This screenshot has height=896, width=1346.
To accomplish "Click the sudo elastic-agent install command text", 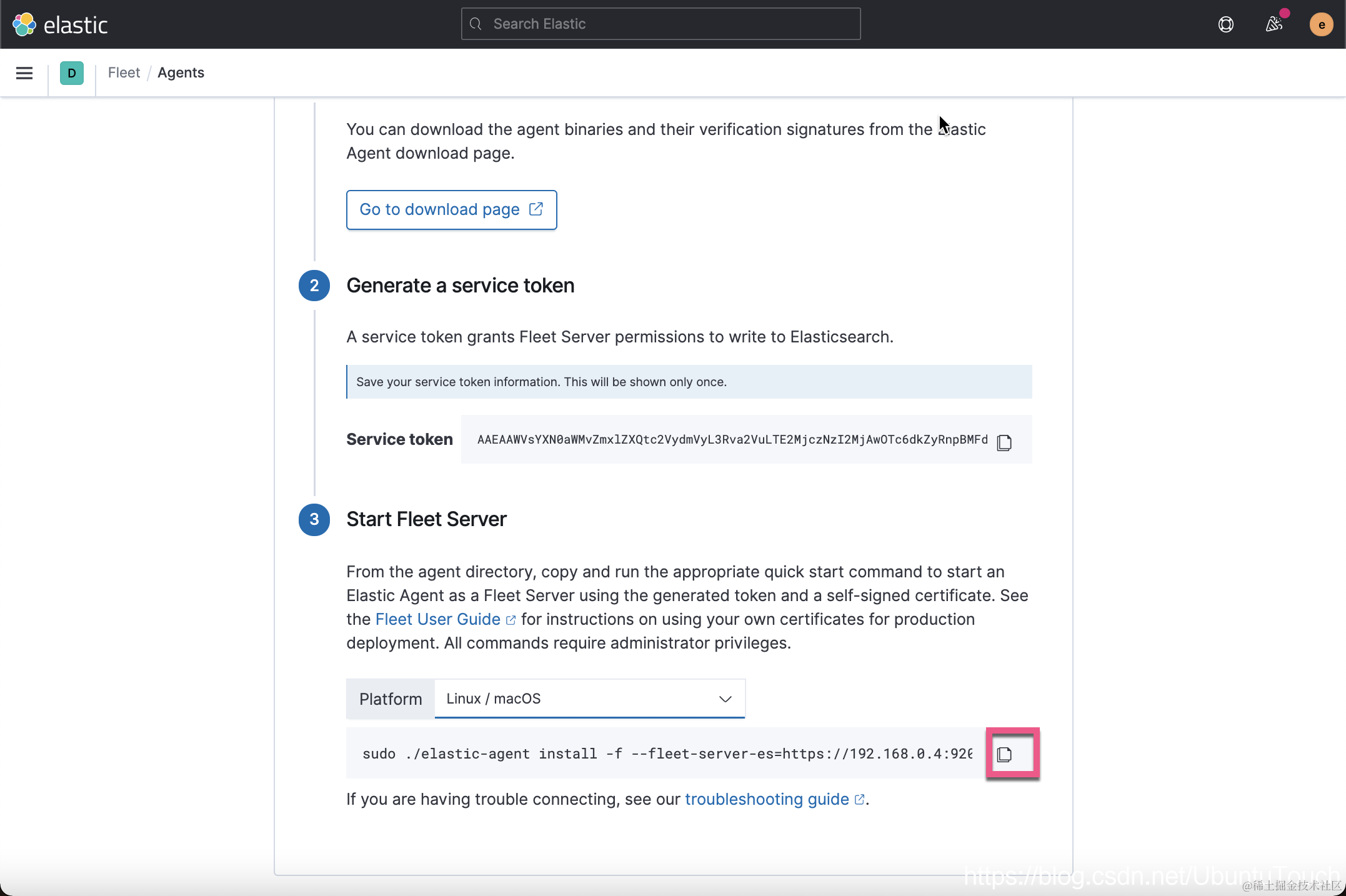I will point(667,754).
